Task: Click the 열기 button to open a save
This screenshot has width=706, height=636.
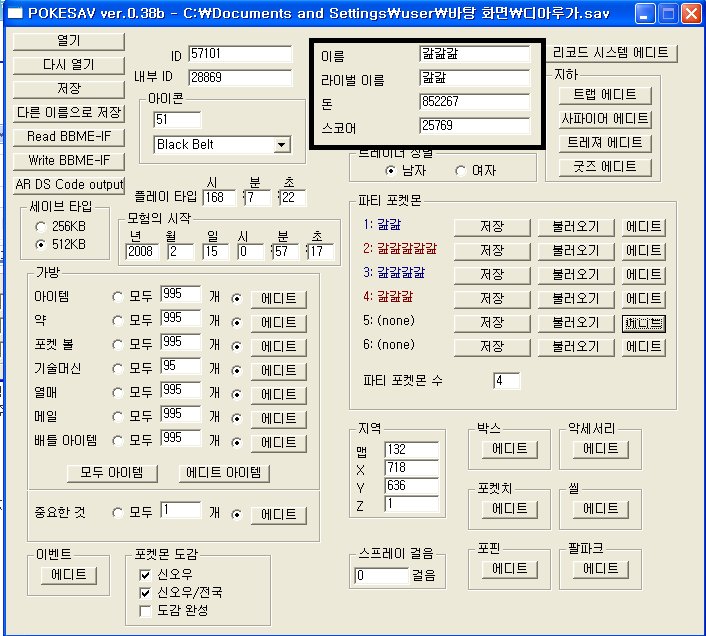Action: pos(69,41)
